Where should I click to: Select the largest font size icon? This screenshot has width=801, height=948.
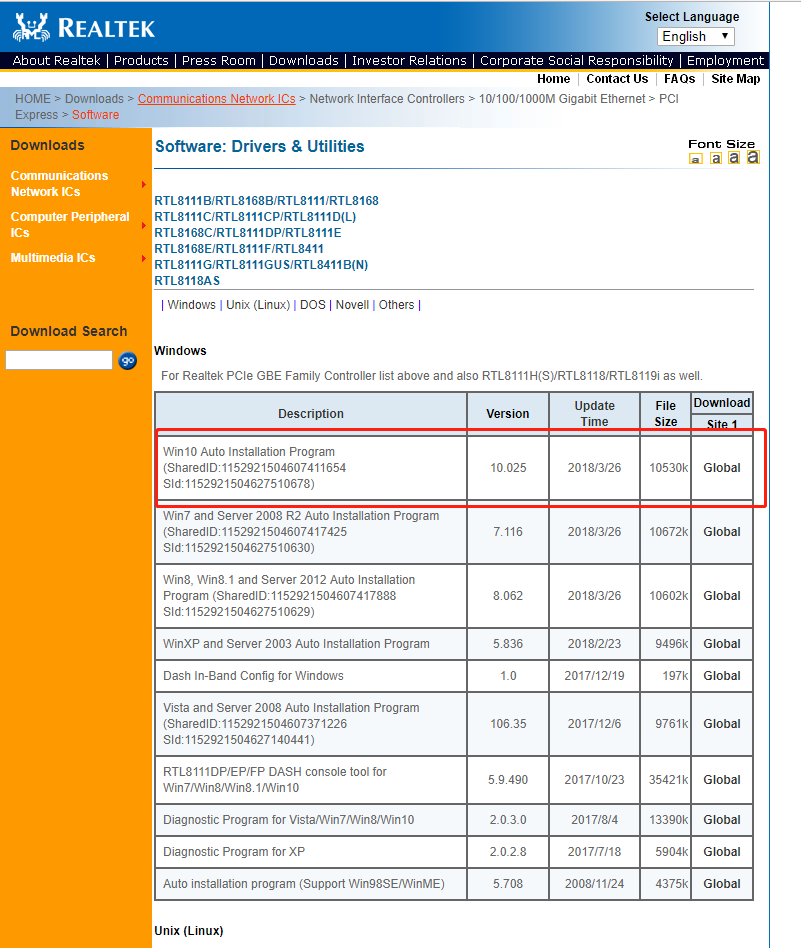[753, 157]
